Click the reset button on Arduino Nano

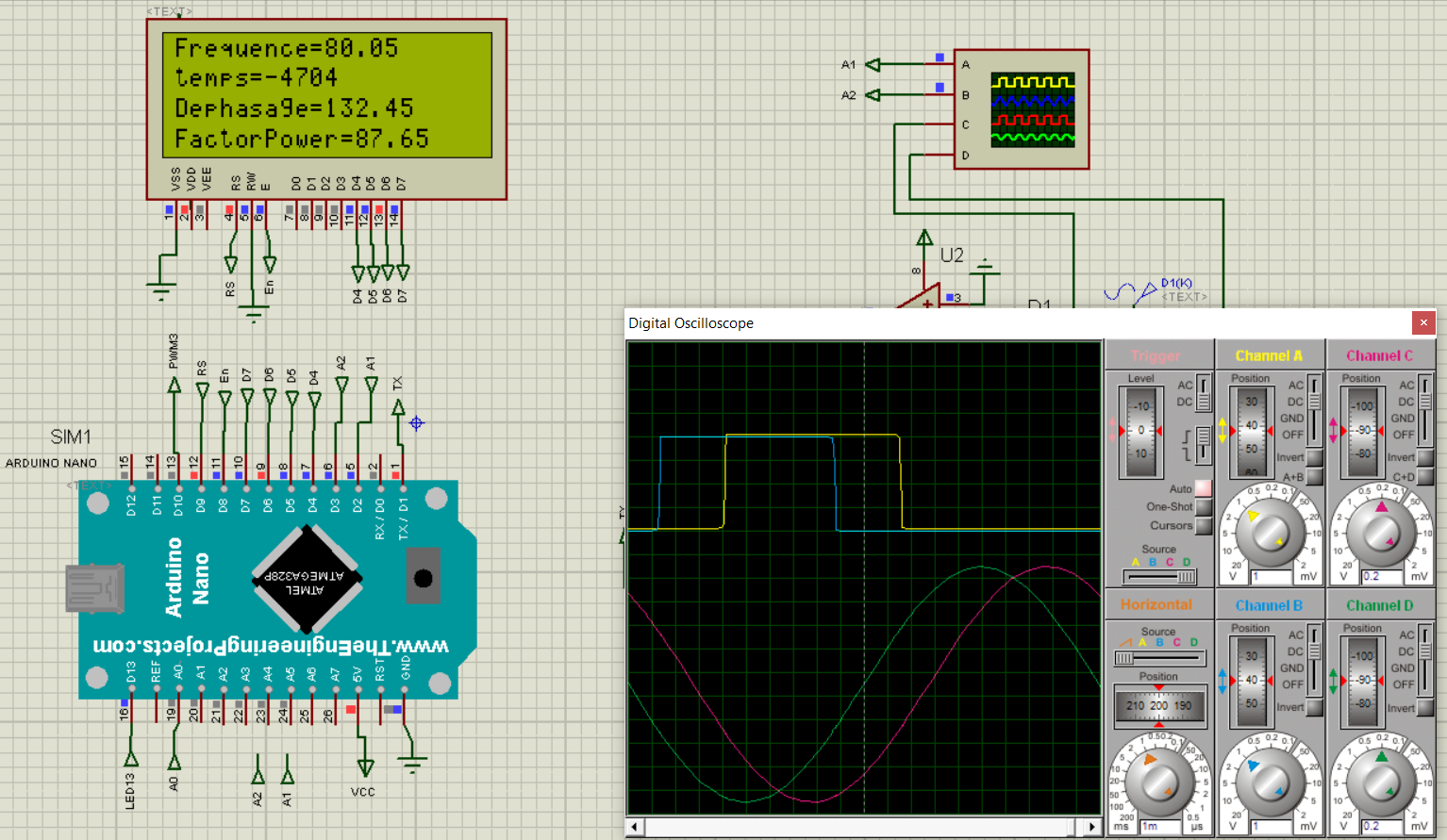pyautogui.click(x=423, y=577)
